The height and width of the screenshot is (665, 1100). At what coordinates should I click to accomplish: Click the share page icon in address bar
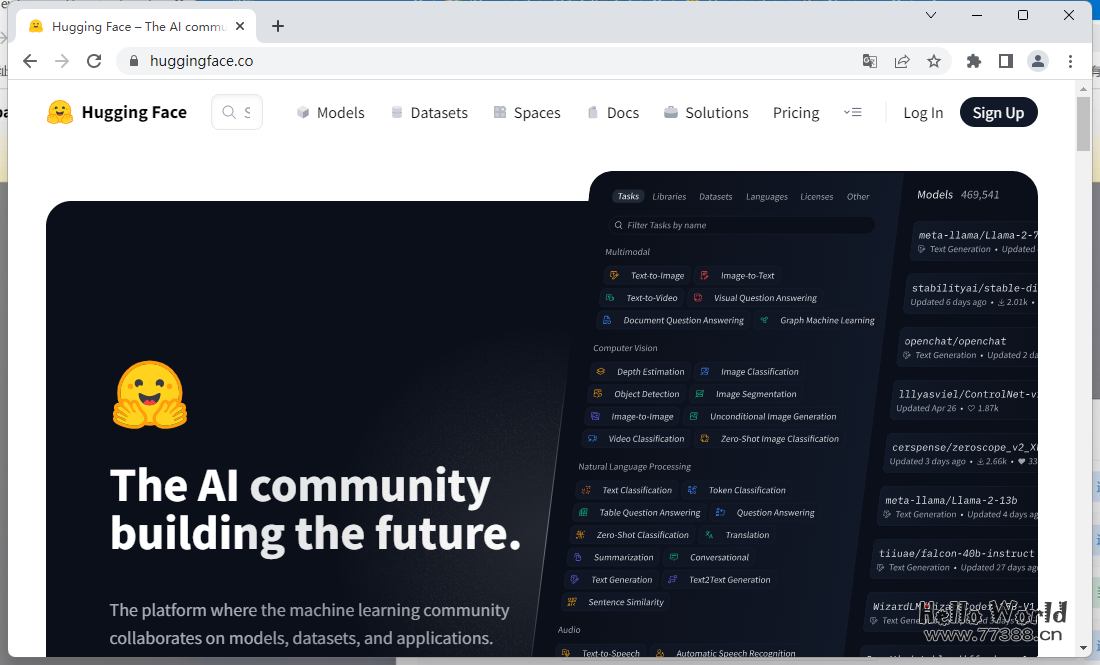coord(902,61)
